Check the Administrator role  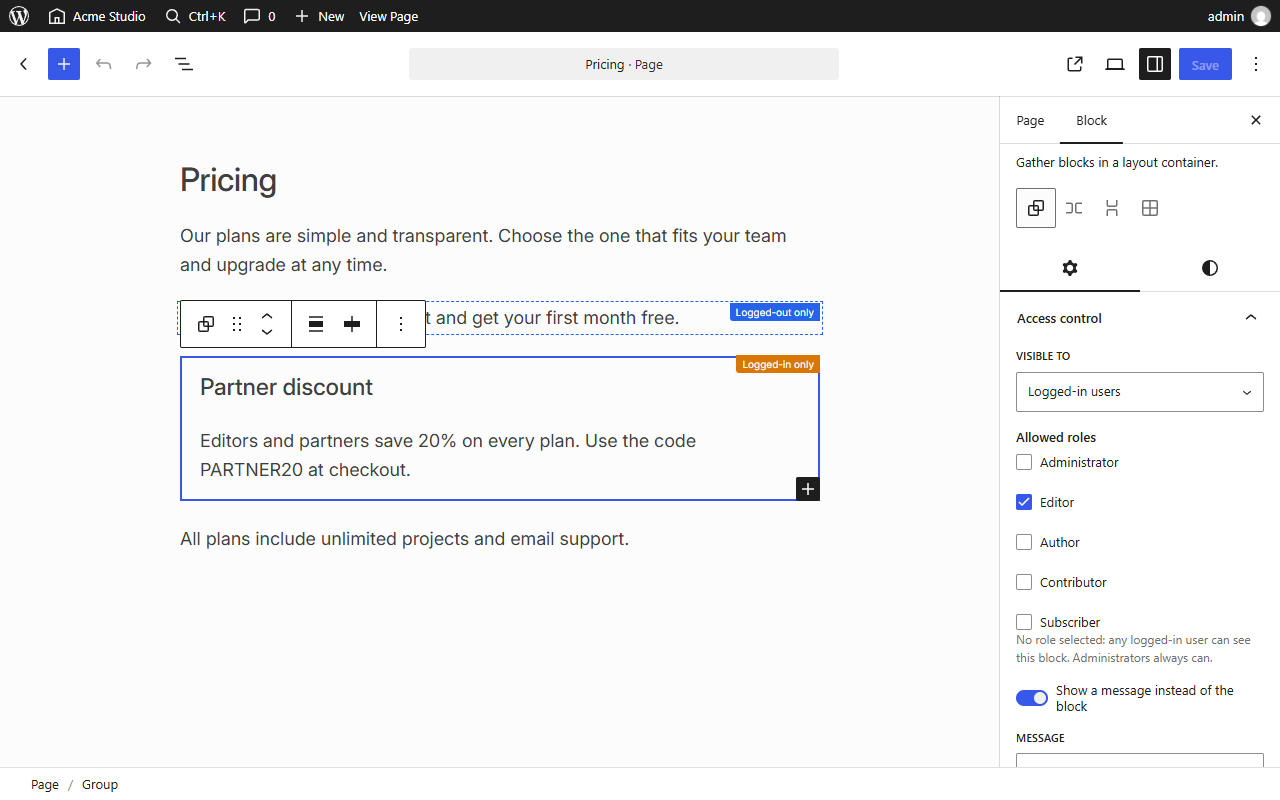[x=1024, y=462]
